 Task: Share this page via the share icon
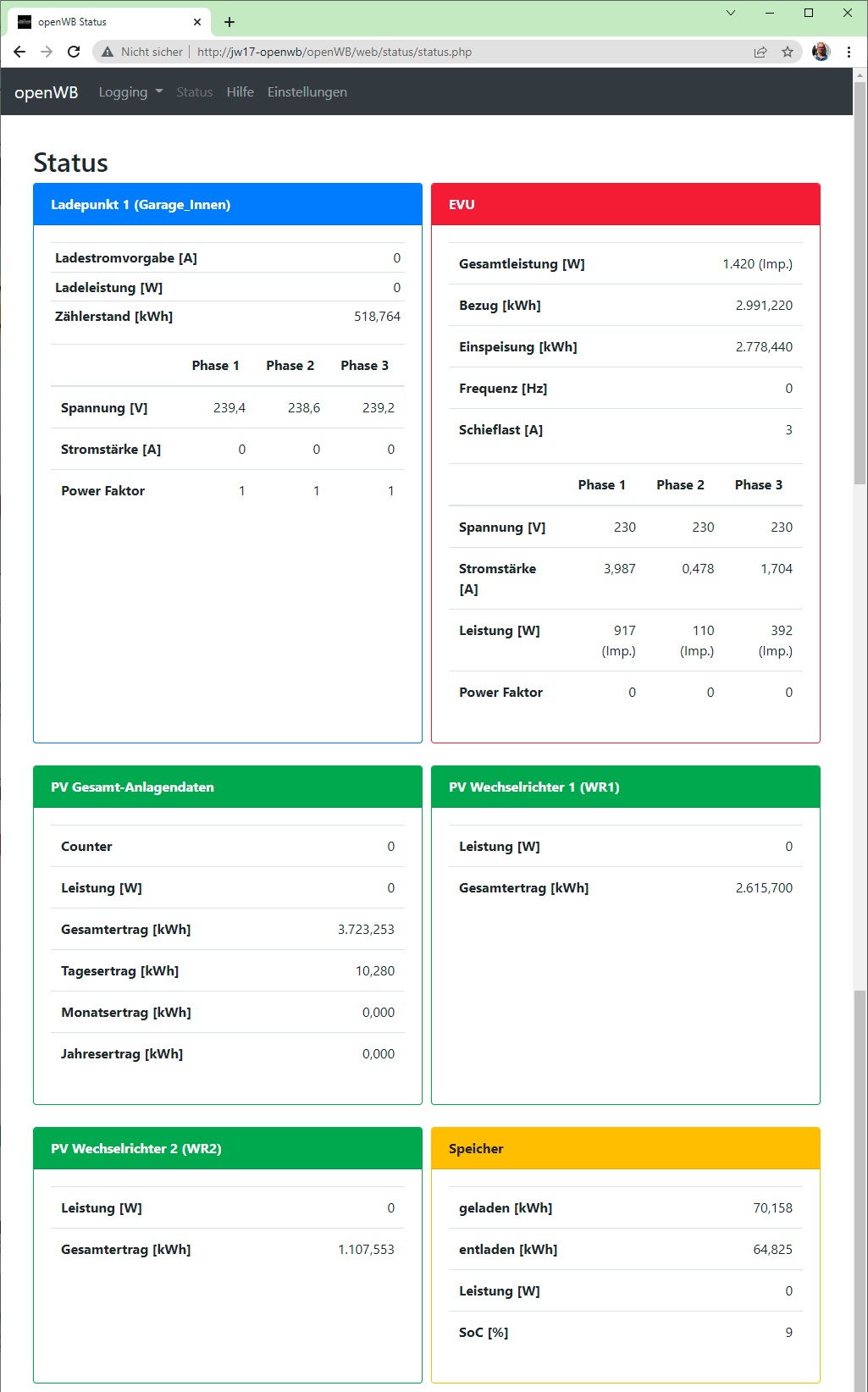click(x=760, y=52)
